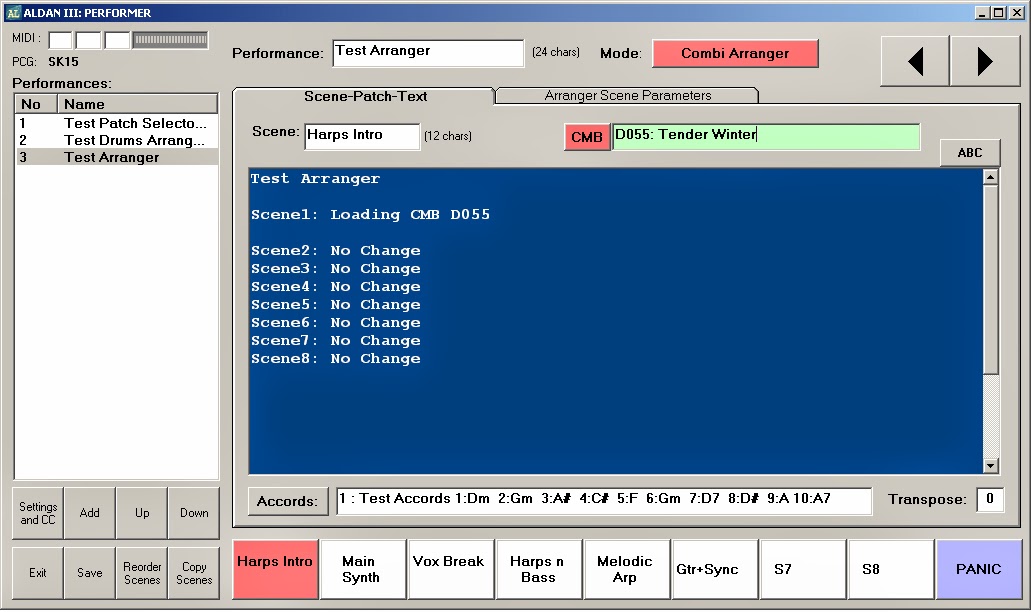This screenshot has width=1031, height=612.
Task: Activate the S8 scene button
Action: point(891,569)
